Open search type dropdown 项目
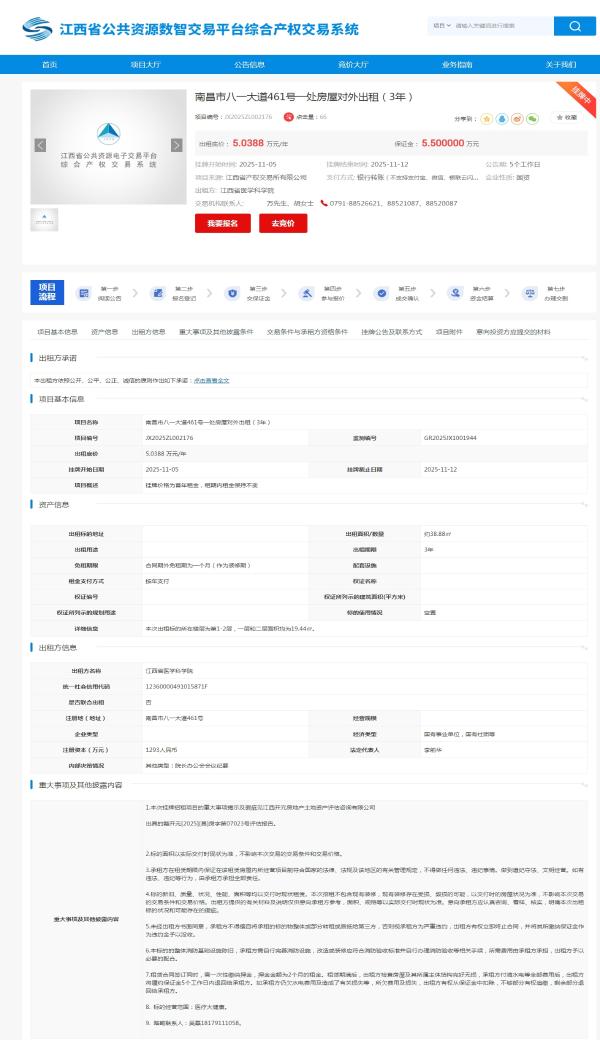 pos(441,26)
